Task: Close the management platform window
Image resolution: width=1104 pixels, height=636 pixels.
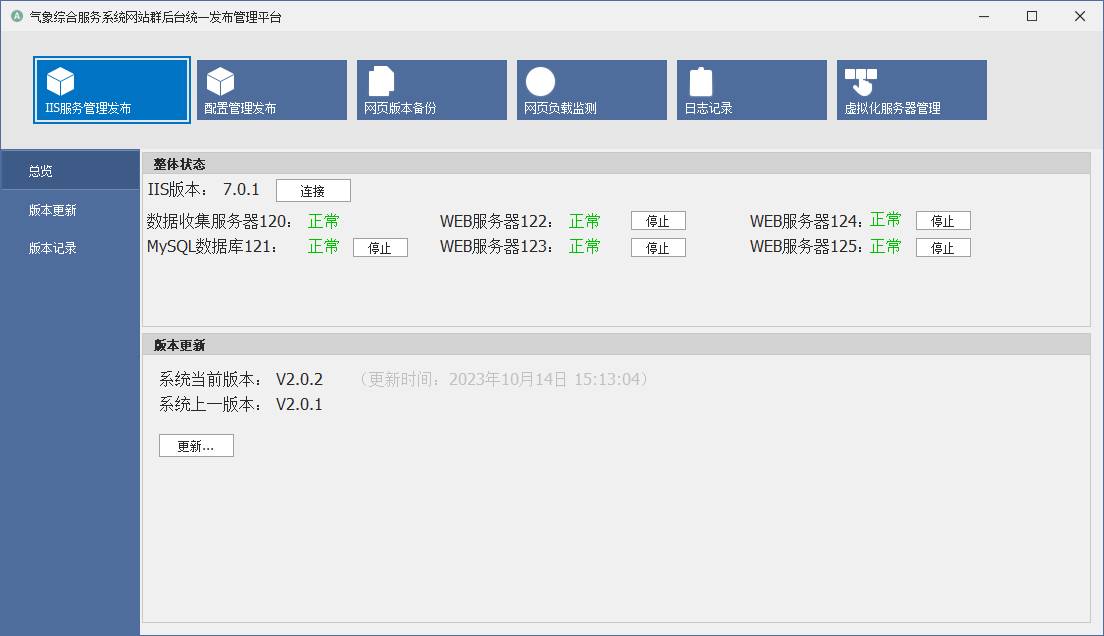Action: 1080,16
